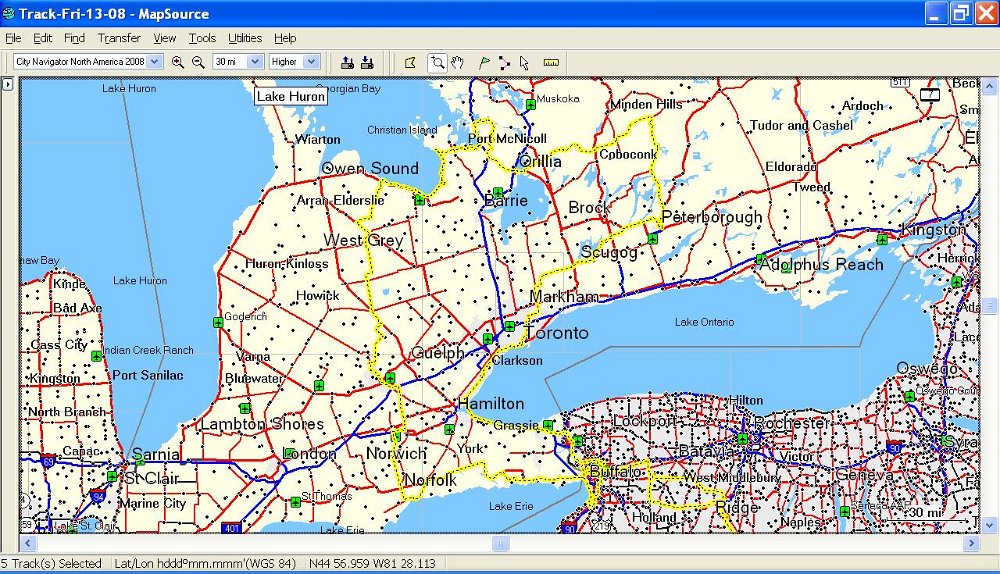Click the Buffalo map label
Image resolution: width=1000 pixels, height=574 pixels.
(x=615, y=472)
